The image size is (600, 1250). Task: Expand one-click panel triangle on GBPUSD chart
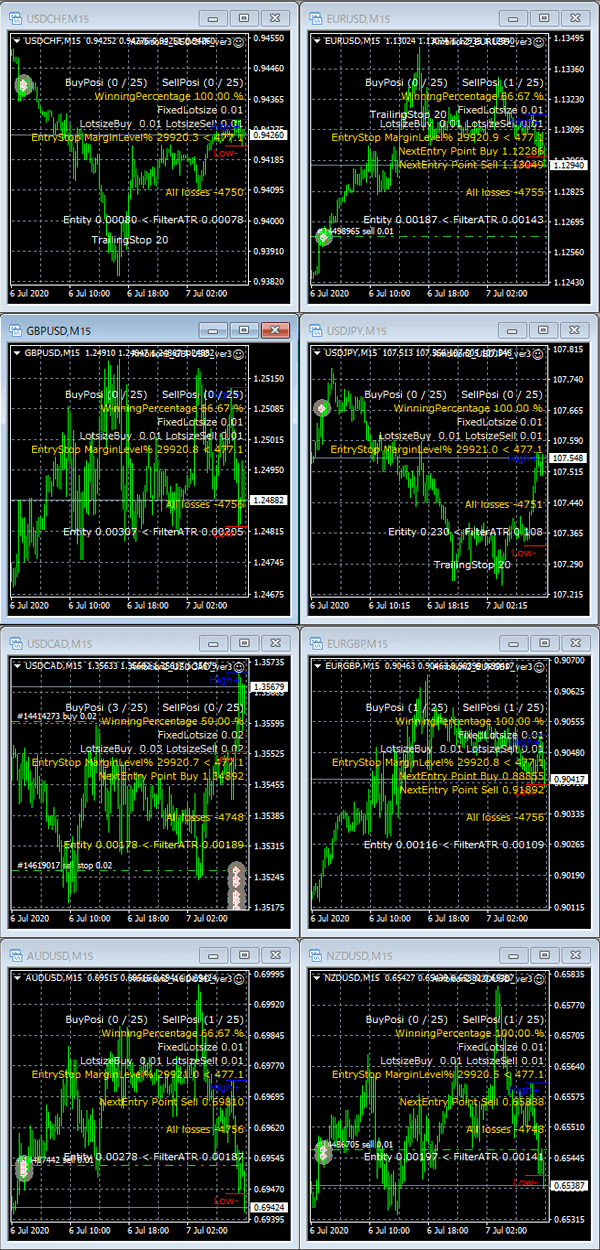pos(17,353)
